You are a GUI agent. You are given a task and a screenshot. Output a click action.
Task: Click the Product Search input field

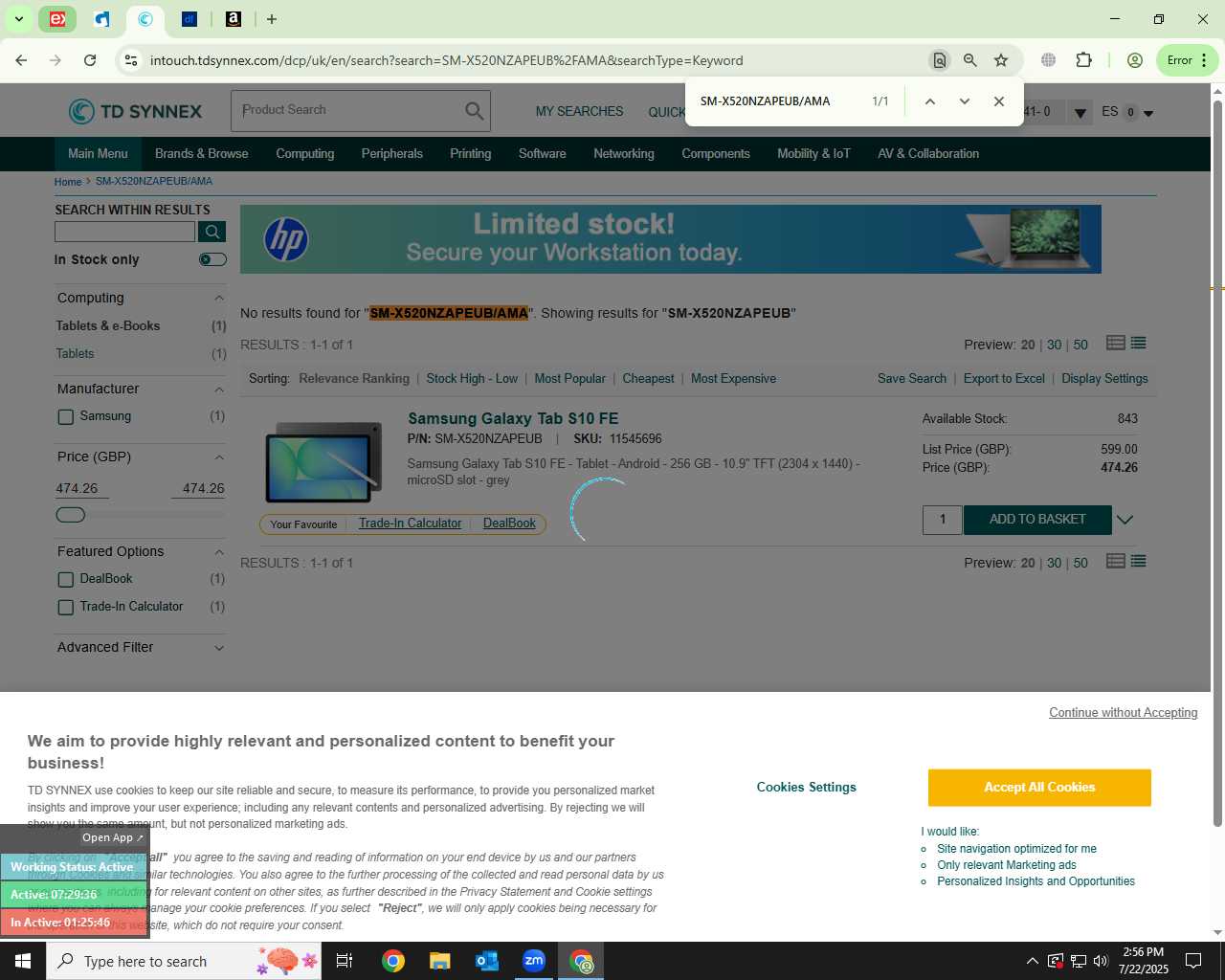tap(348, 111)
